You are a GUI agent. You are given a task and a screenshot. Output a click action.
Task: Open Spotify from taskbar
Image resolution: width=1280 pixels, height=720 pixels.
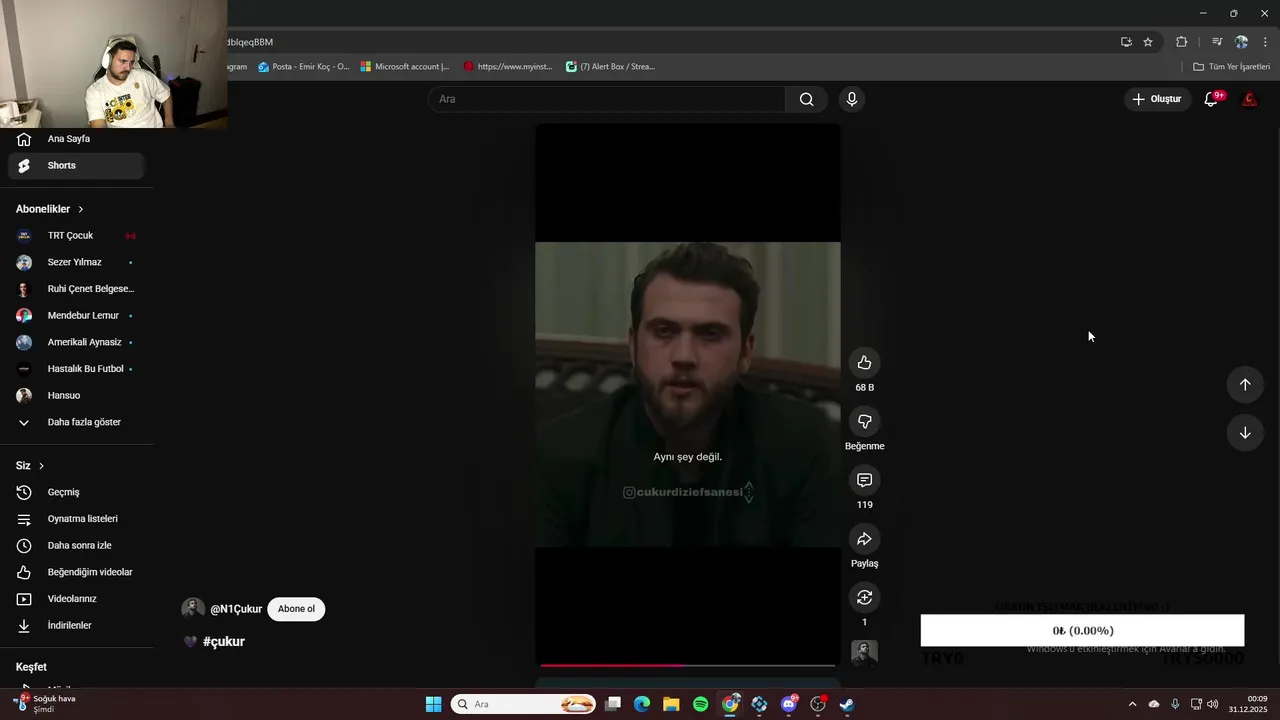700,704
